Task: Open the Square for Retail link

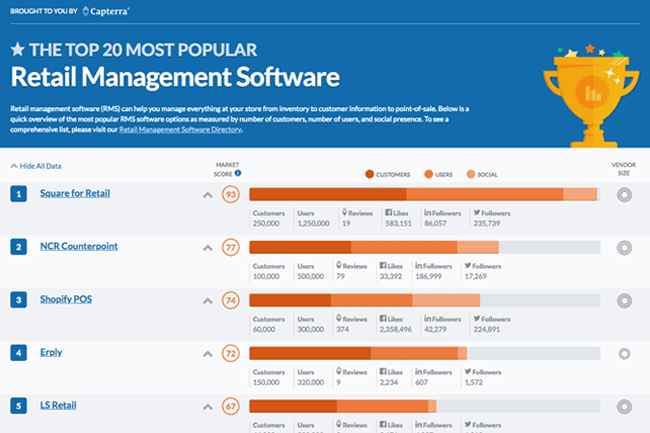Action: 75,193
